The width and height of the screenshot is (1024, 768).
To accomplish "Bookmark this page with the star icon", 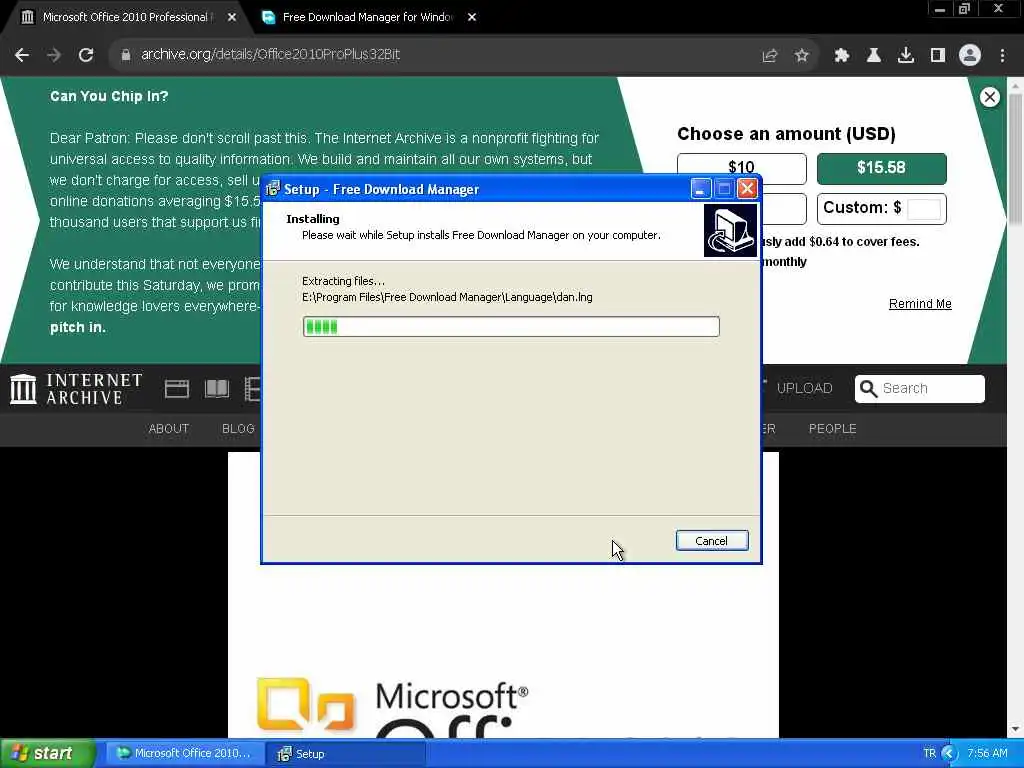I will pyautogui.click(x=801, y=56).
